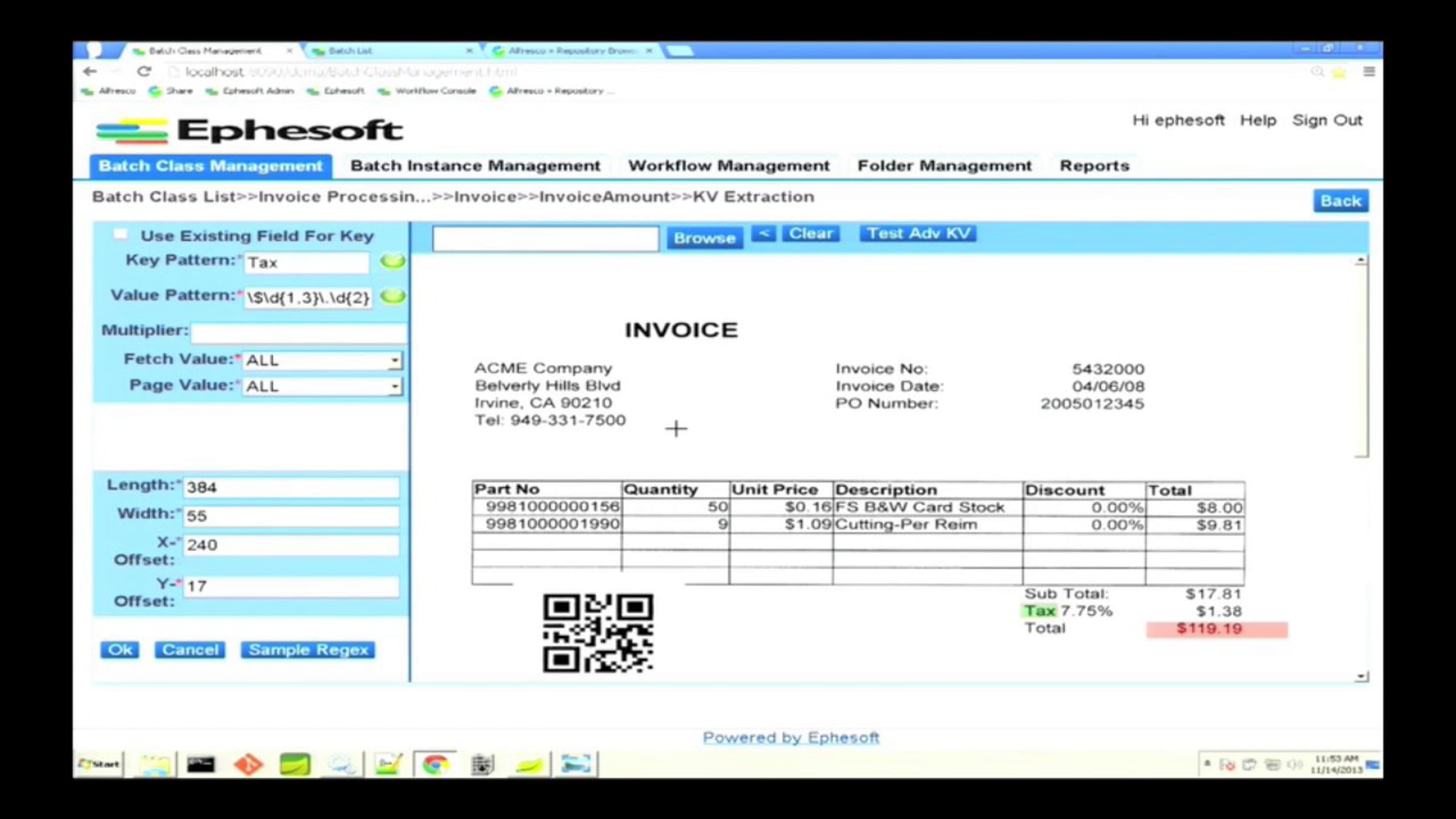Validate the Value Pattern with green indicator
Screen dimensions: 1456x819
point(393,297)
